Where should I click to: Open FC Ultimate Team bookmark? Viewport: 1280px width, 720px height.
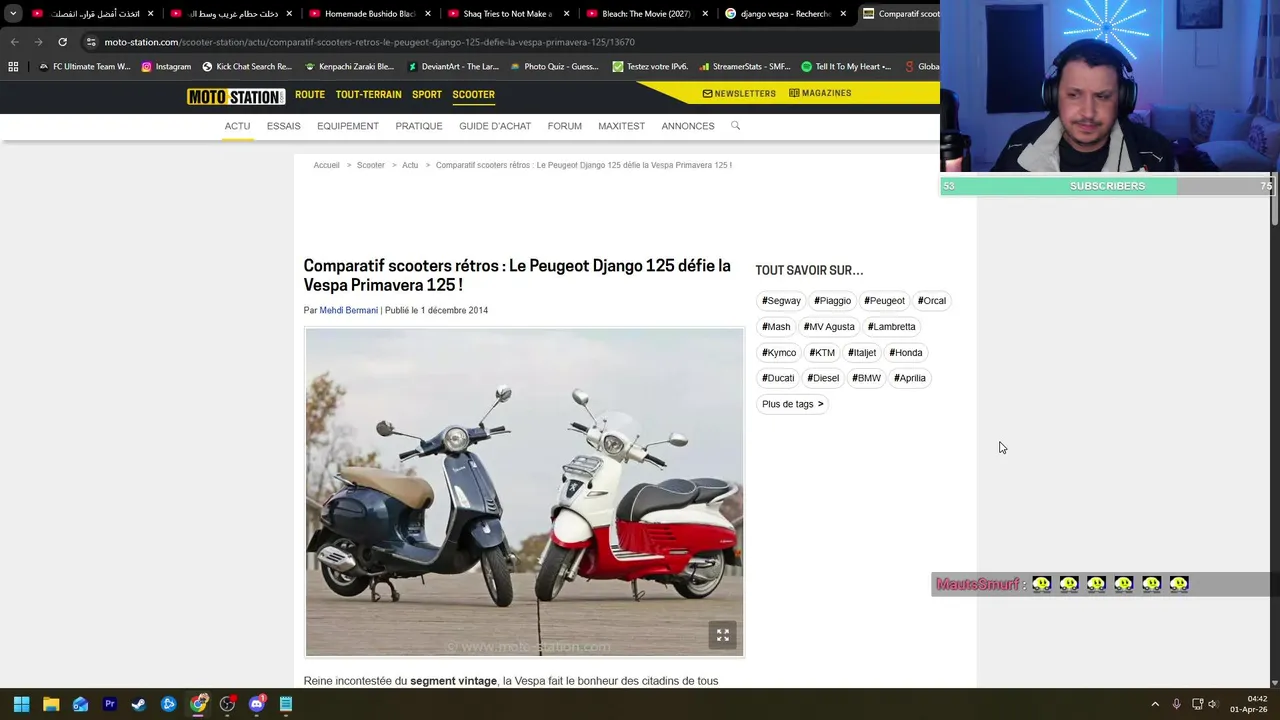tap(84, 67)
